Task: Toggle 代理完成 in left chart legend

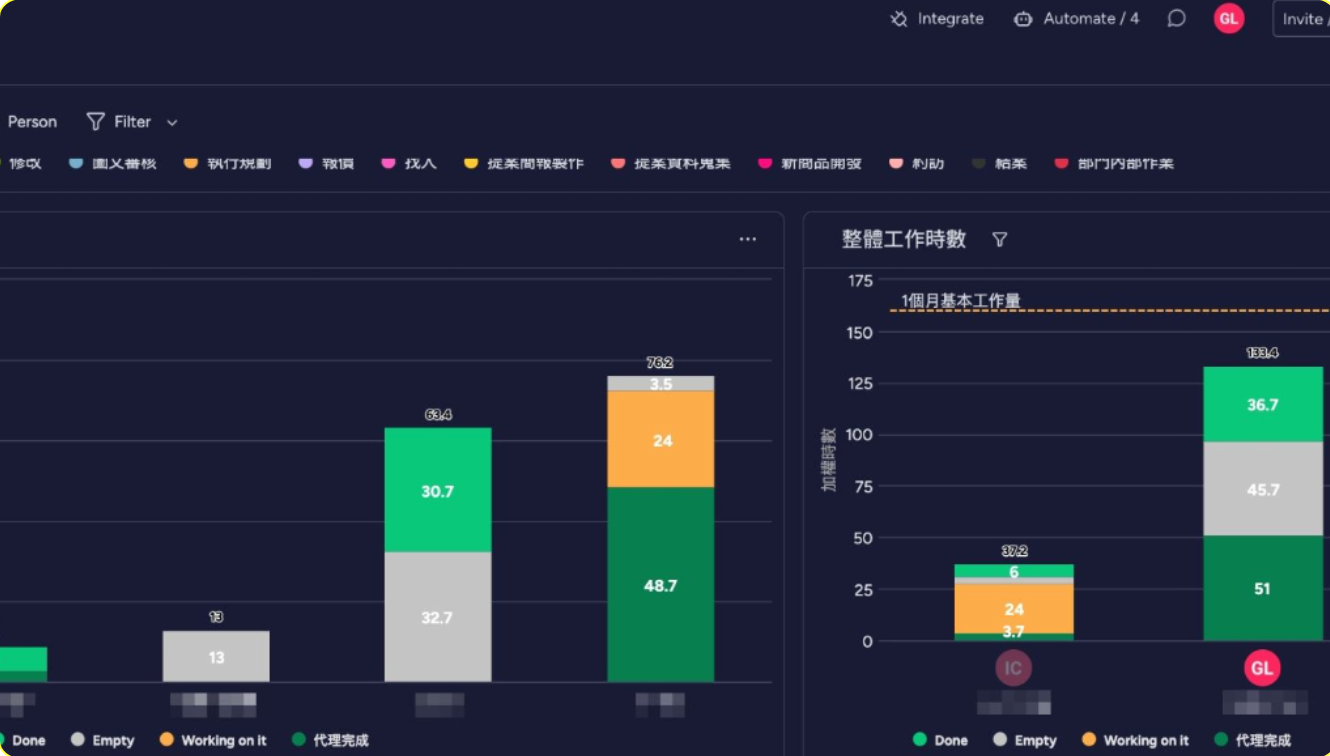Action: (x=330, y=740)
